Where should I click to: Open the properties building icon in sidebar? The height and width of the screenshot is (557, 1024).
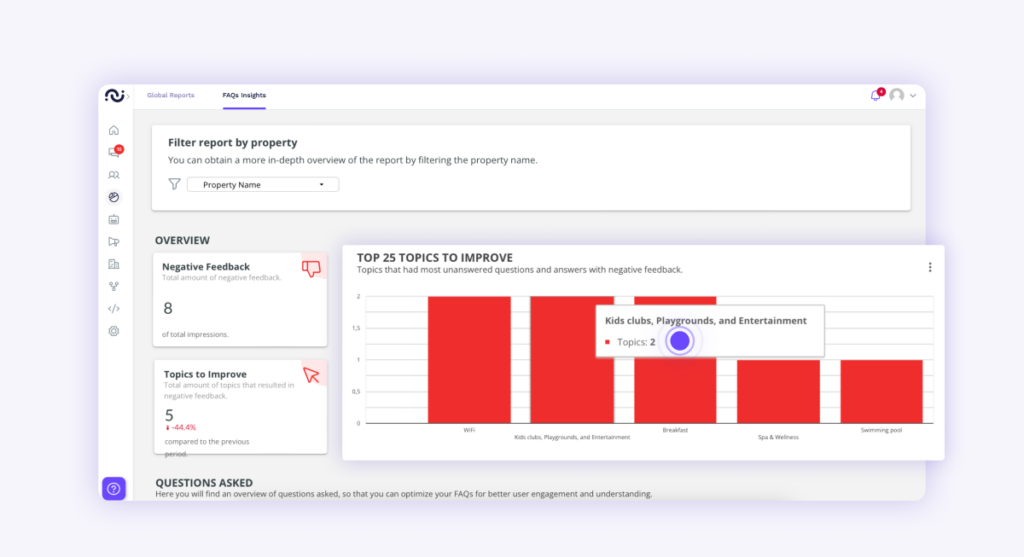pyautogui.click(x=114, y=264)
